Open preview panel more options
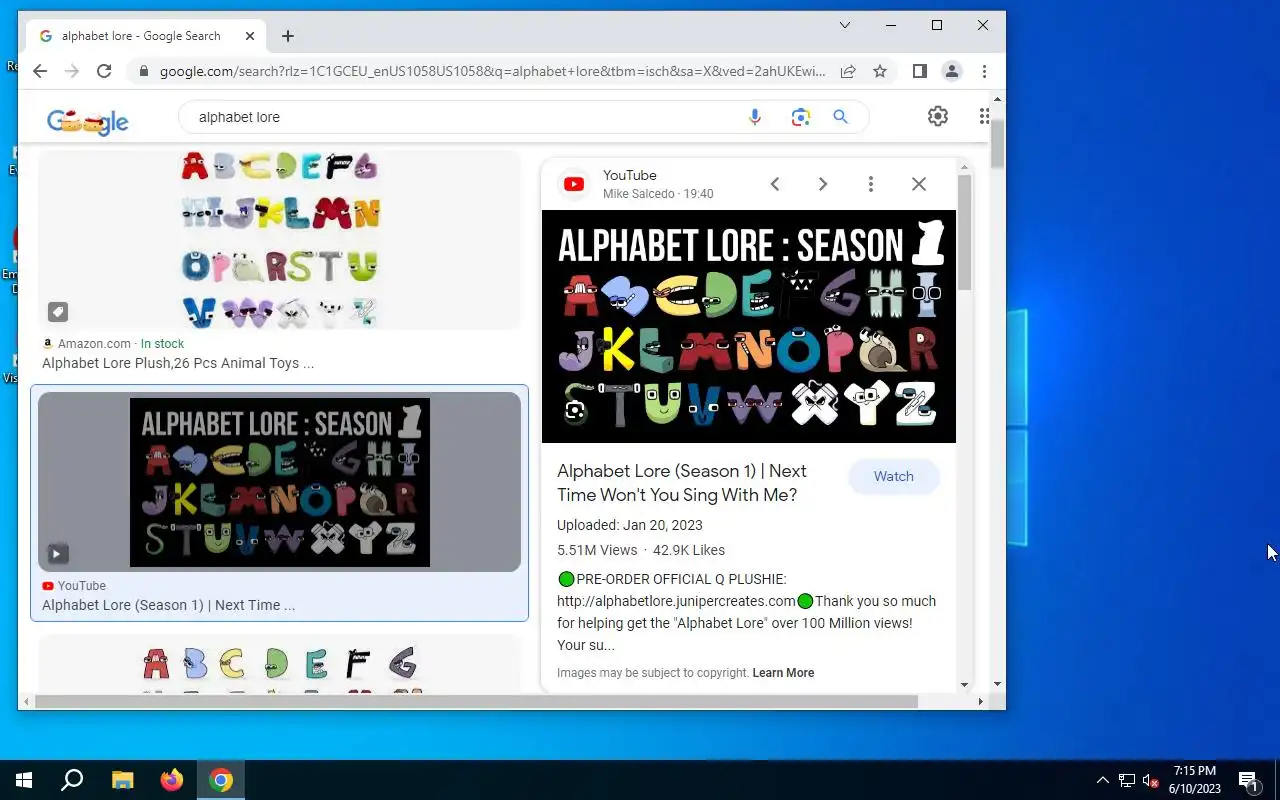Screen dimensions: 1280x800 tap(871, 184)
